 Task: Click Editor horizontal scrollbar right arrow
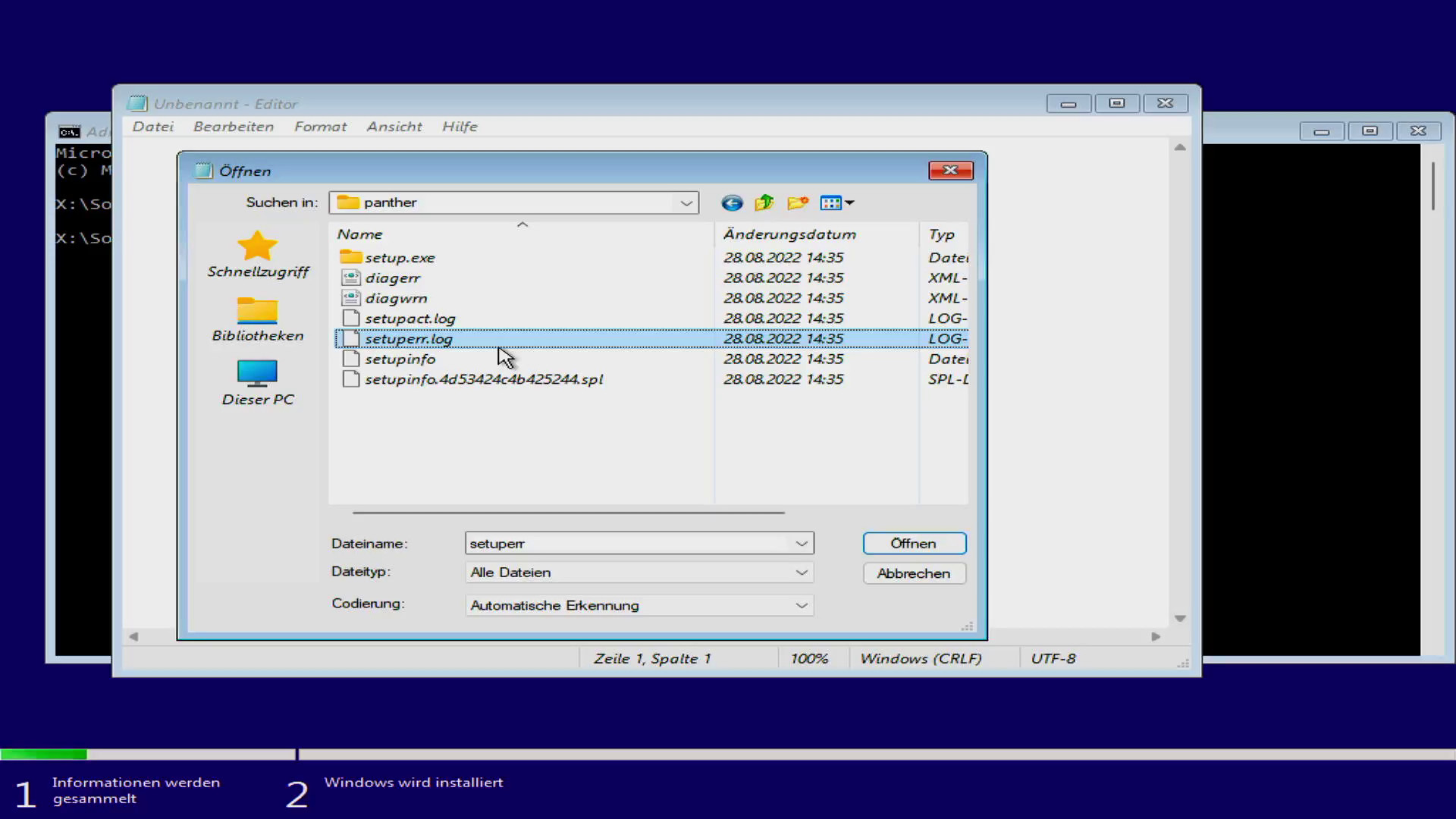click(1156, 637)
